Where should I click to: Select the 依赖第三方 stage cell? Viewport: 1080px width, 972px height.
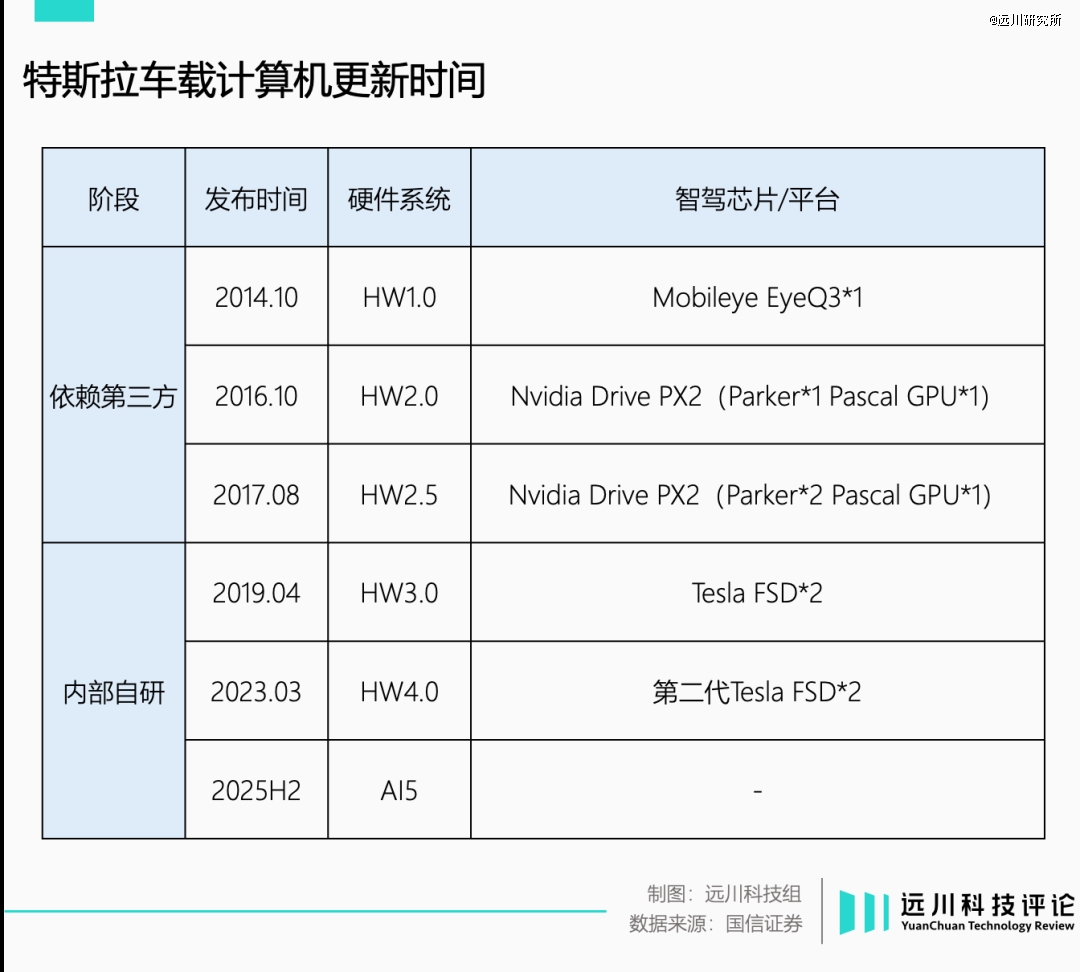click(114, 395)
